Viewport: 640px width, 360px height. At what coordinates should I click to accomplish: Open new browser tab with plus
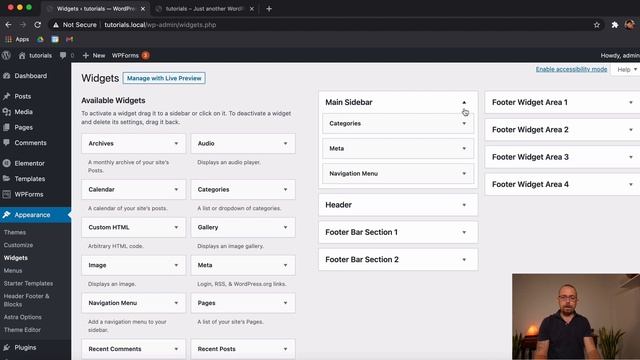[269, 9]
